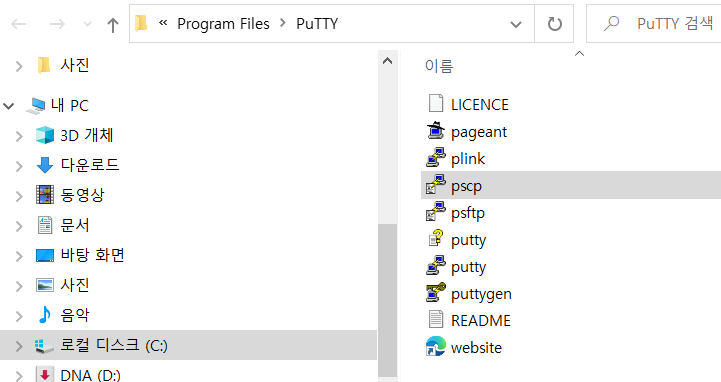This screenshot has height=382, width=721.
Task: Click the DNA (D:) drive icon
Action: pos(45,375)
